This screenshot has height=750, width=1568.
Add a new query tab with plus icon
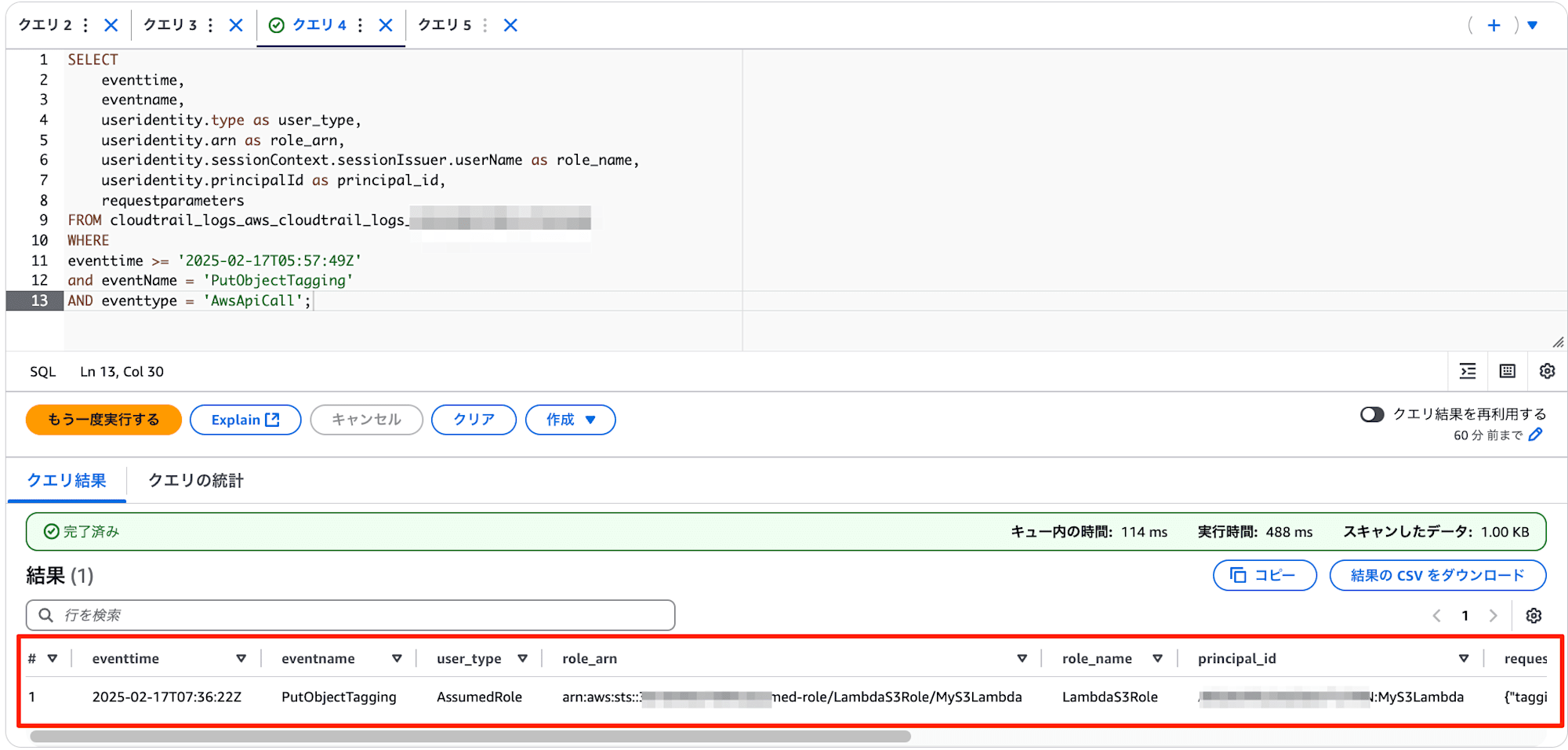point(1494,25)
